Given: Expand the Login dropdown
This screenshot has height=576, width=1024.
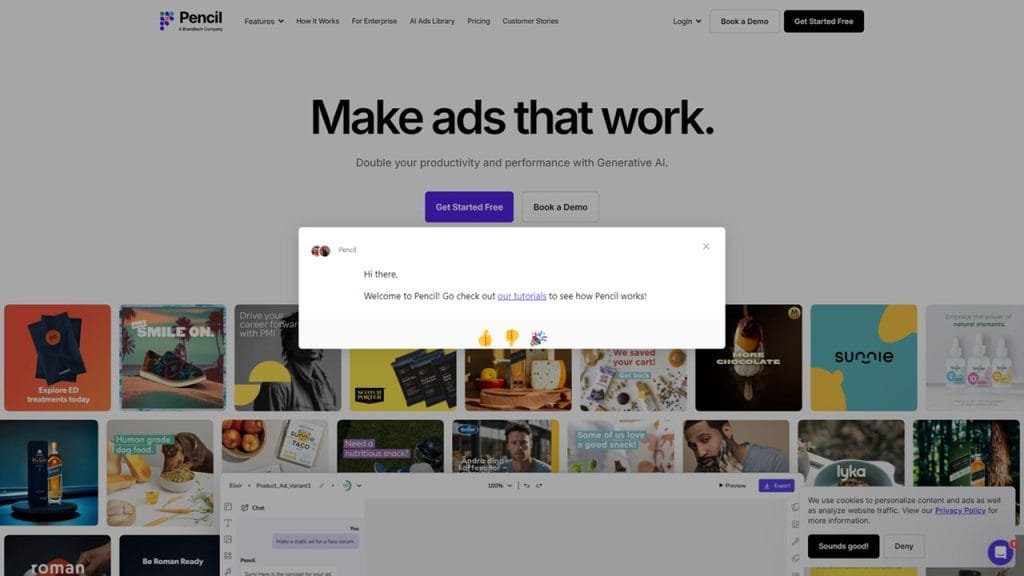Looking at the screenshot, I should point(687,21).
